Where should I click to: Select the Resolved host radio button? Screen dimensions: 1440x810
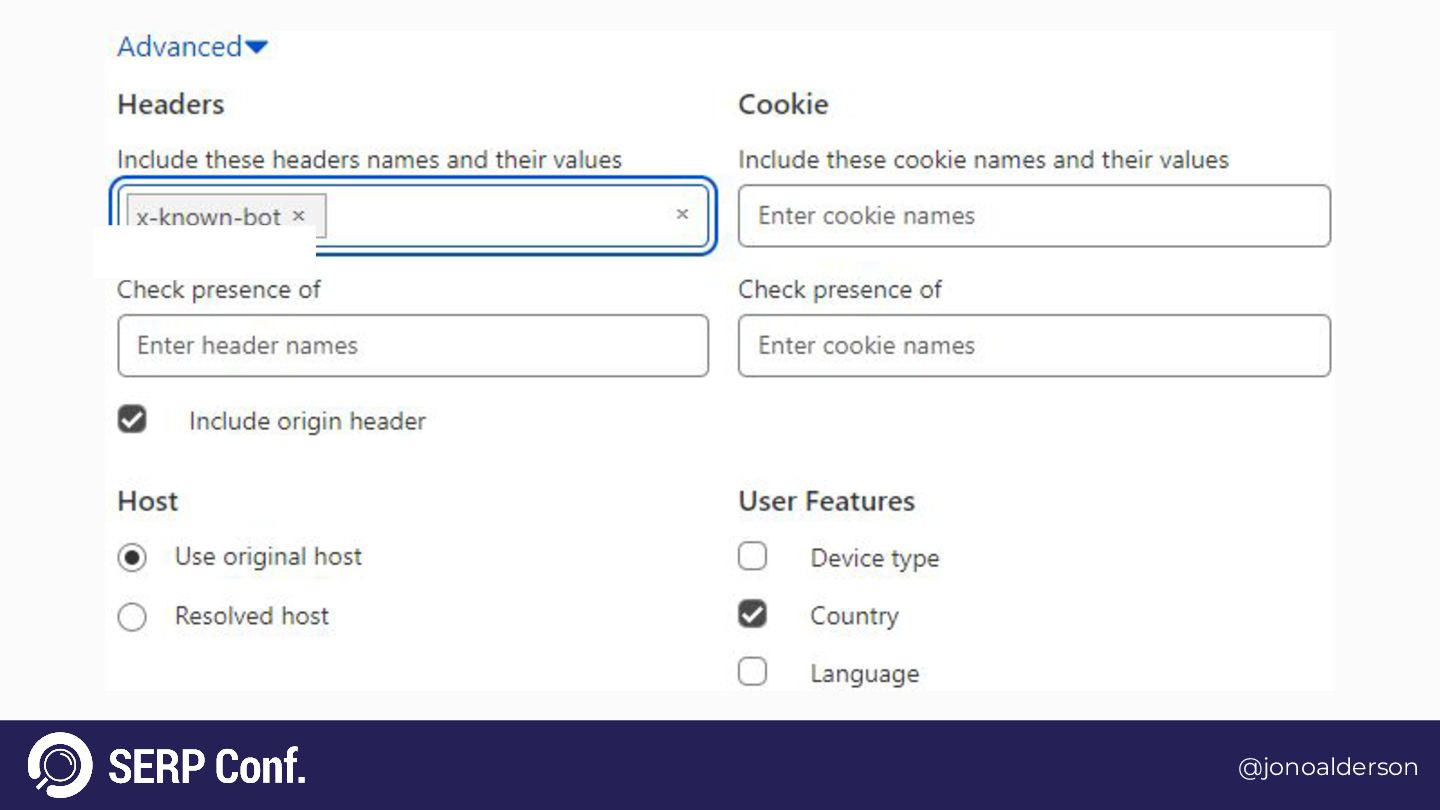coord(132,616)
